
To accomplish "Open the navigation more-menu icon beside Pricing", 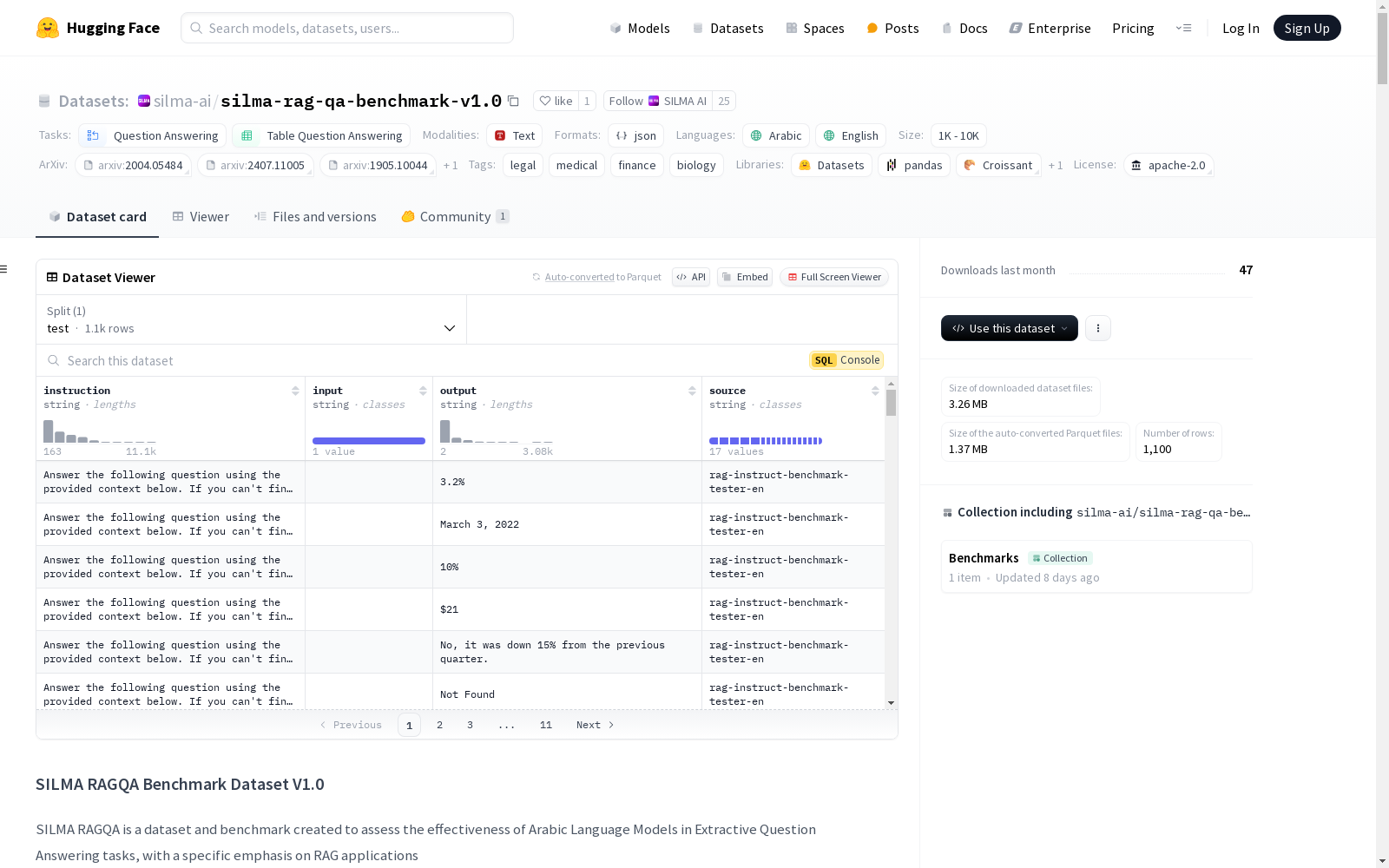I will coord(1183,28).
